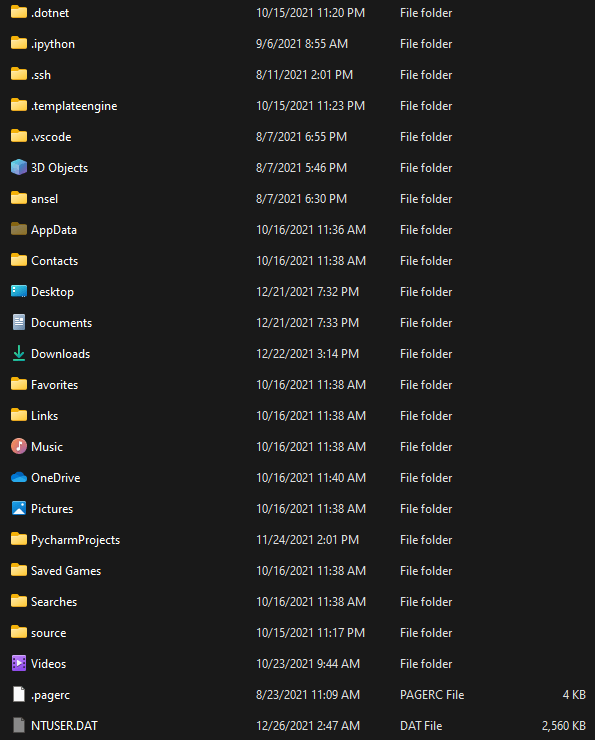Select the source folder entry

pyautogui.click(x=297, y=632)
